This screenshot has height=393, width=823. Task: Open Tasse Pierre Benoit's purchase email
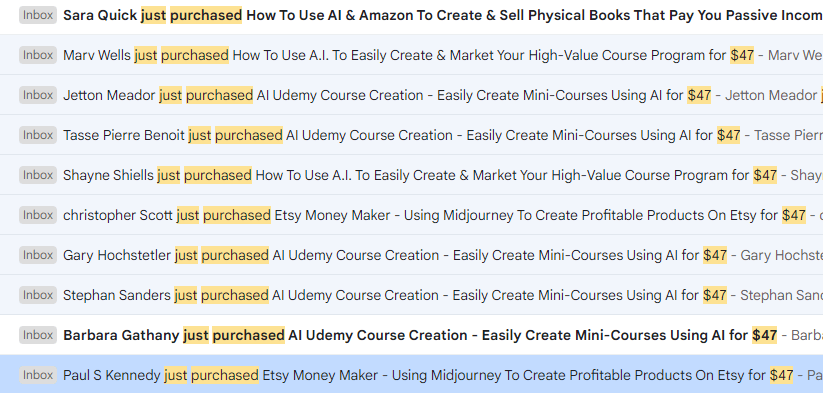[x=412, y=135]
